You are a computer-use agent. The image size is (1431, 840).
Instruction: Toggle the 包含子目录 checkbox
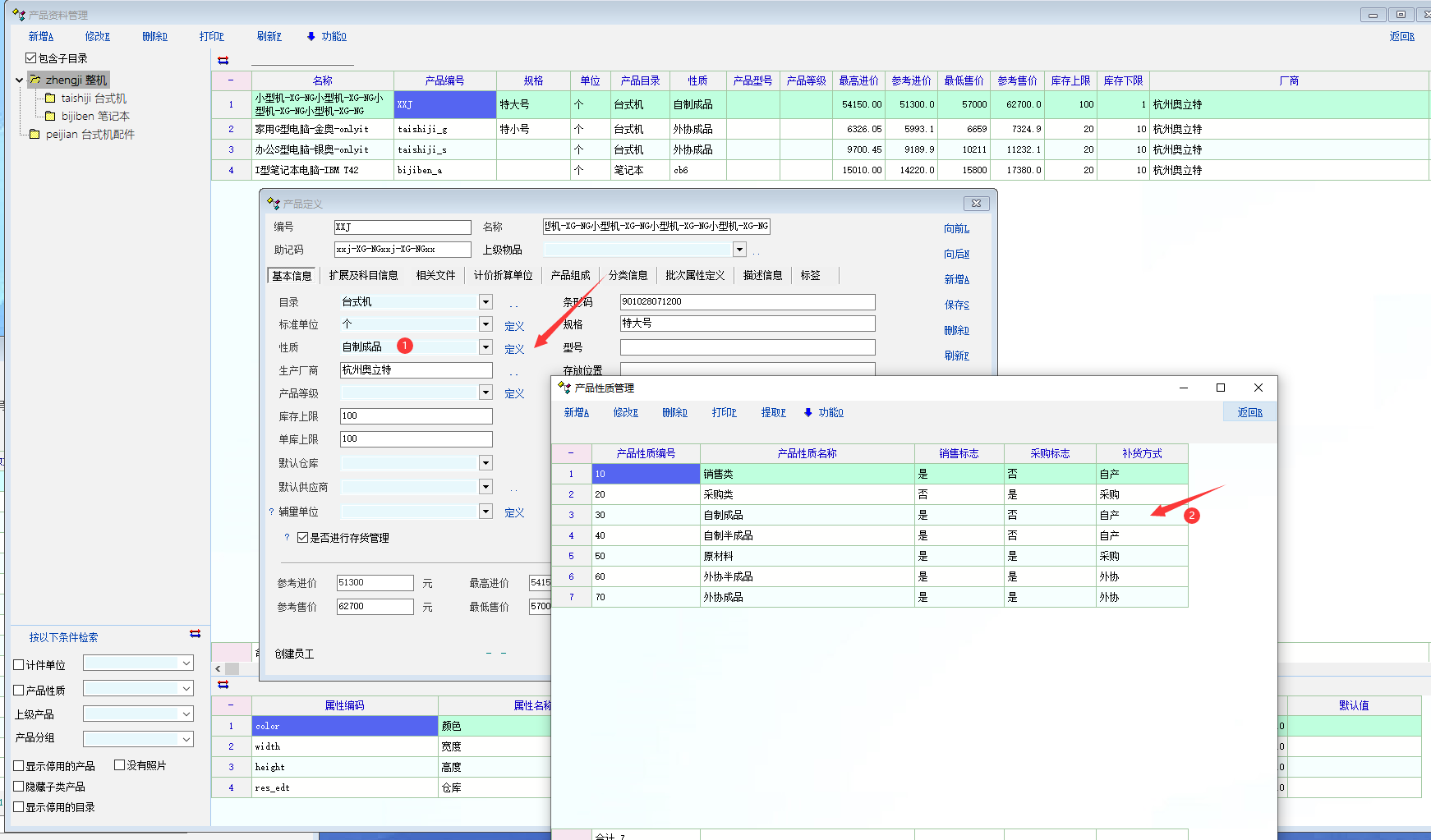tap(31, 58)
